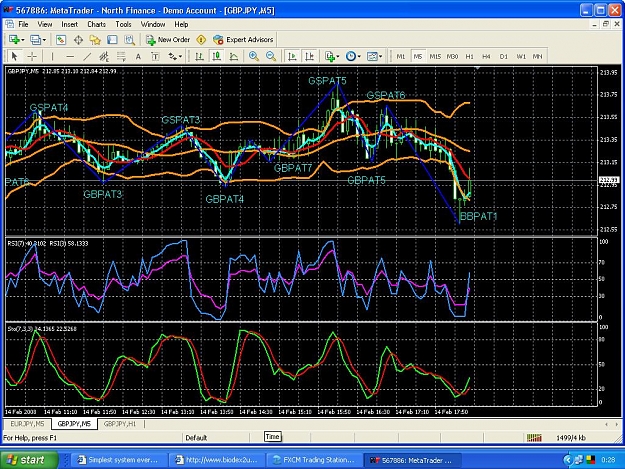The image size is (625, 469).
Task: Open the Help menu
Action: [181, 24]
